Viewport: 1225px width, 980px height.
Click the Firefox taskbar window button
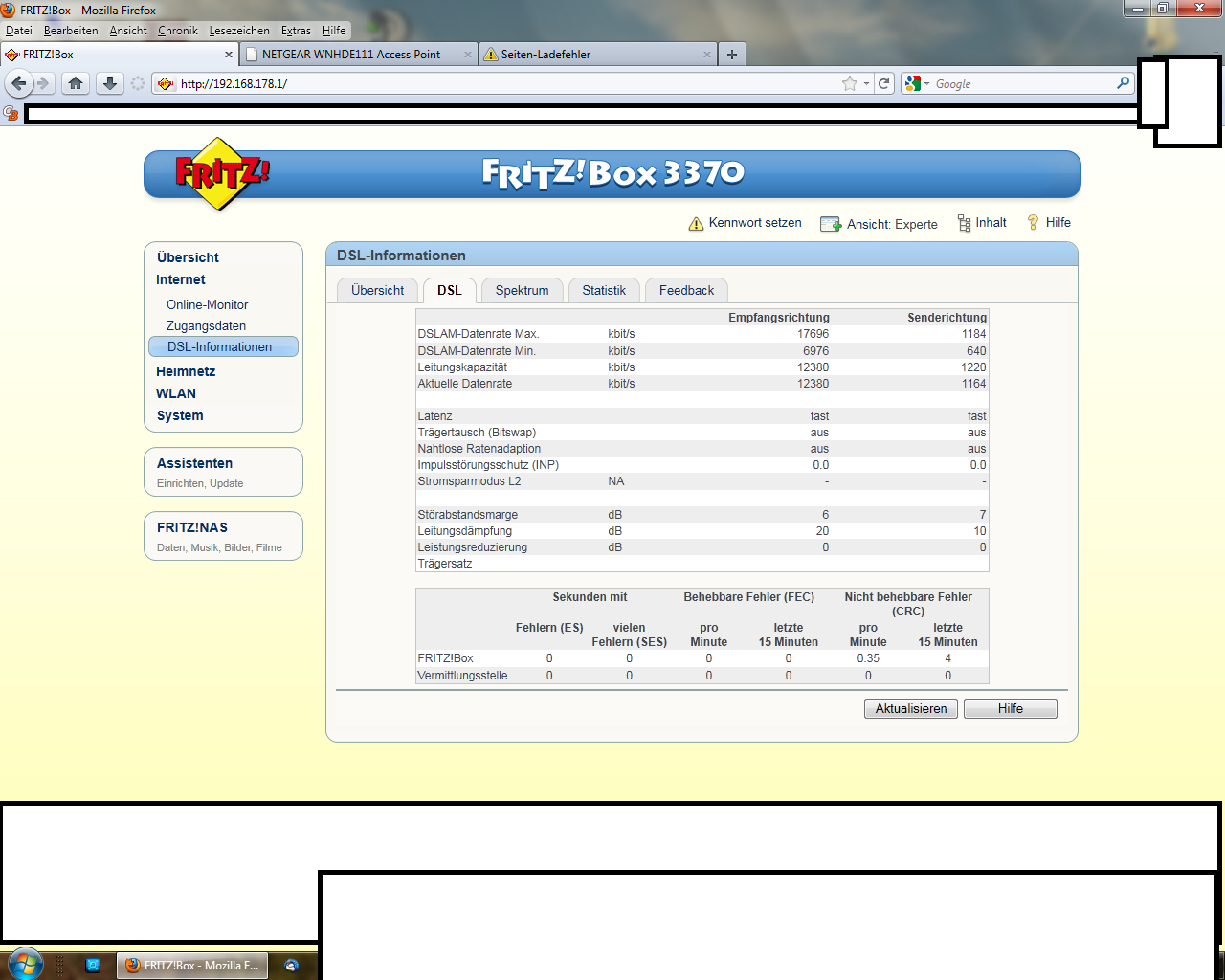pos(192,965)
